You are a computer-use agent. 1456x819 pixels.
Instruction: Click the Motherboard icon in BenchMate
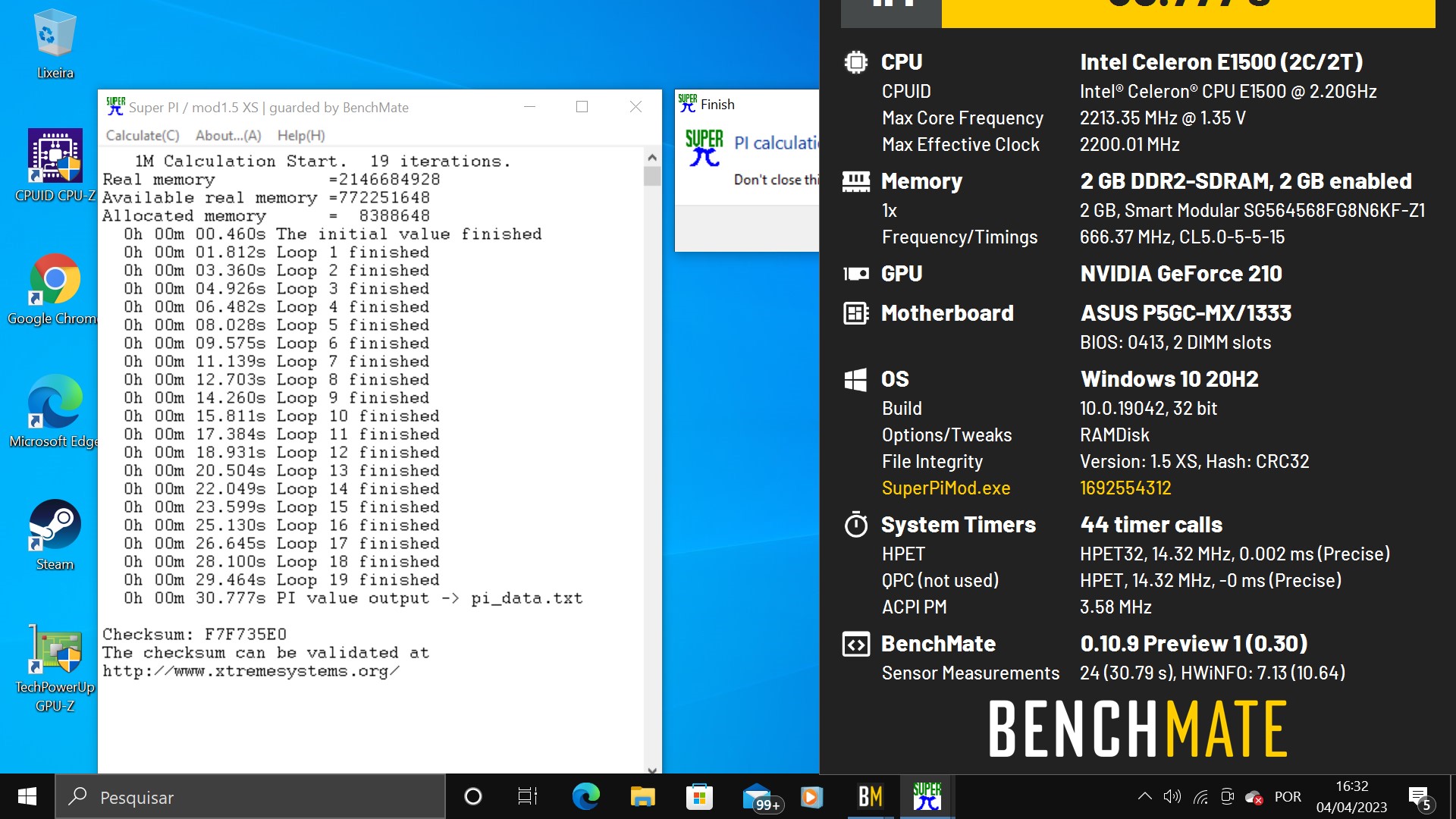(856, 313)
